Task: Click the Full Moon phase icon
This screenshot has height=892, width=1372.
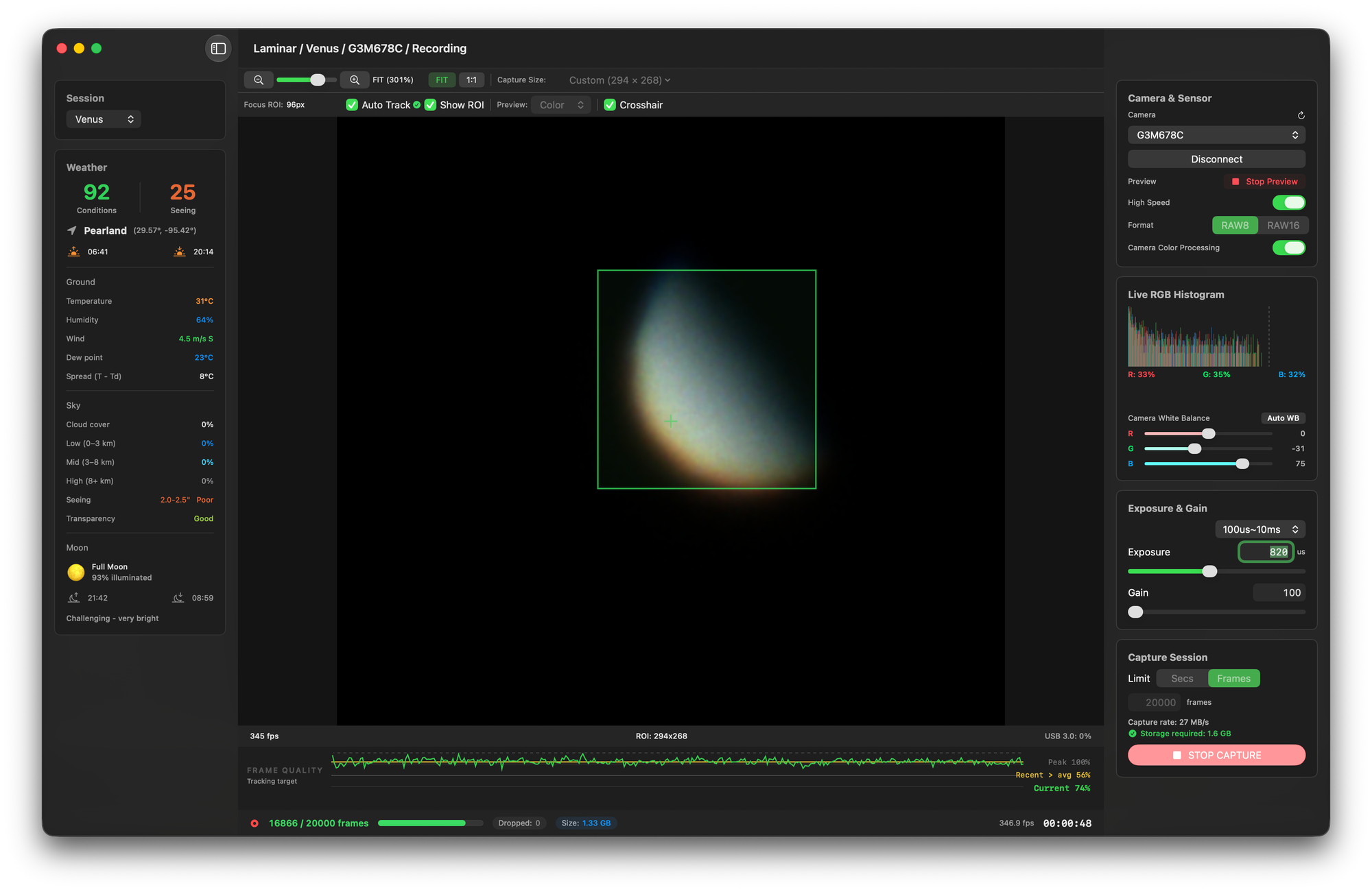Action: pos(76,572)
